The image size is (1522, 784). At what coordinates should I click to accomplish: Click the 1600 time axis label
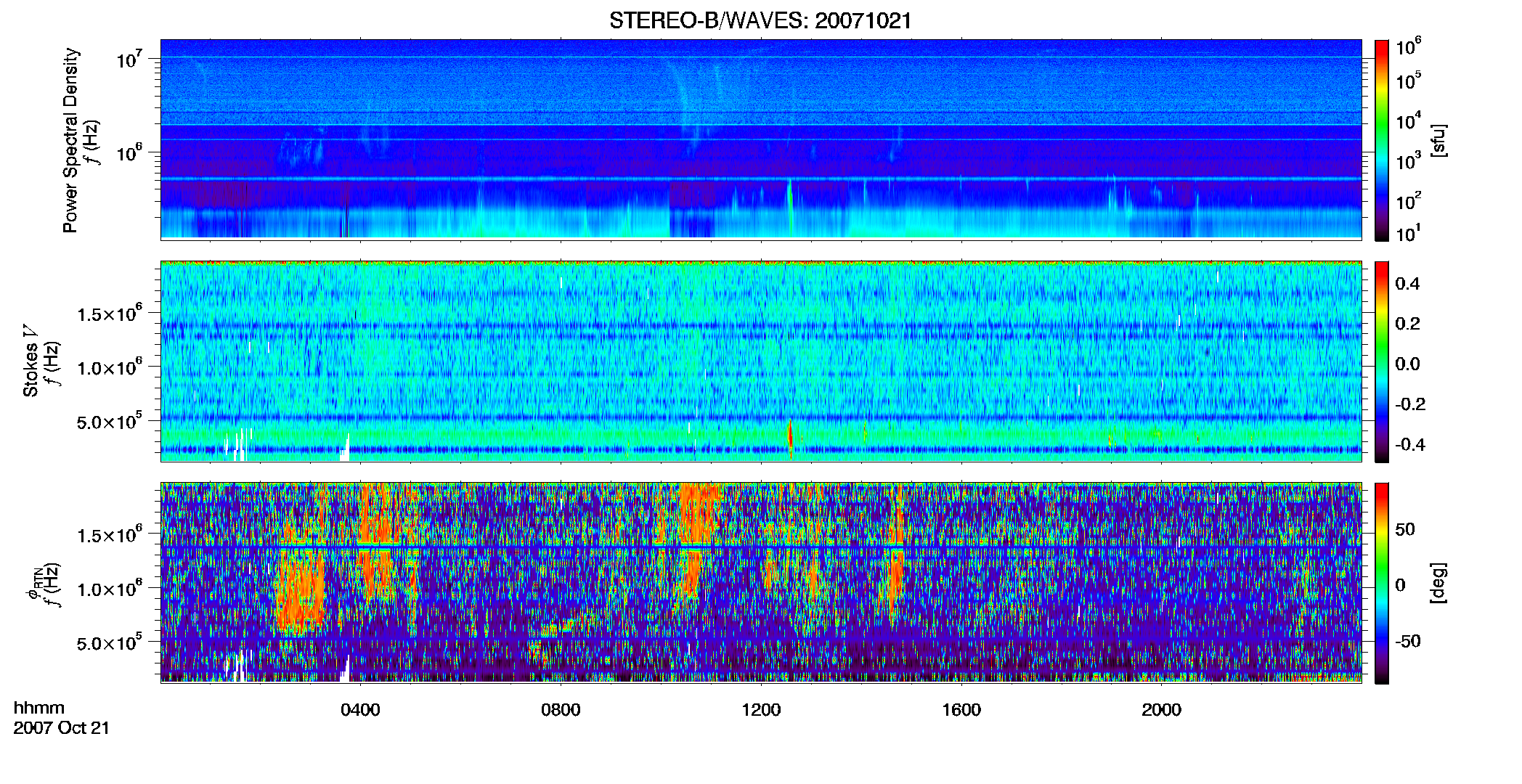tap(961, 710)
